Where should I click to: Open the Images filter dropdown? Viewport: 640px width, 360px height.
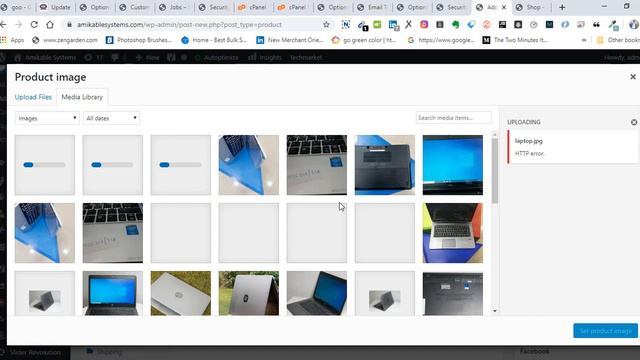(47, 118)
